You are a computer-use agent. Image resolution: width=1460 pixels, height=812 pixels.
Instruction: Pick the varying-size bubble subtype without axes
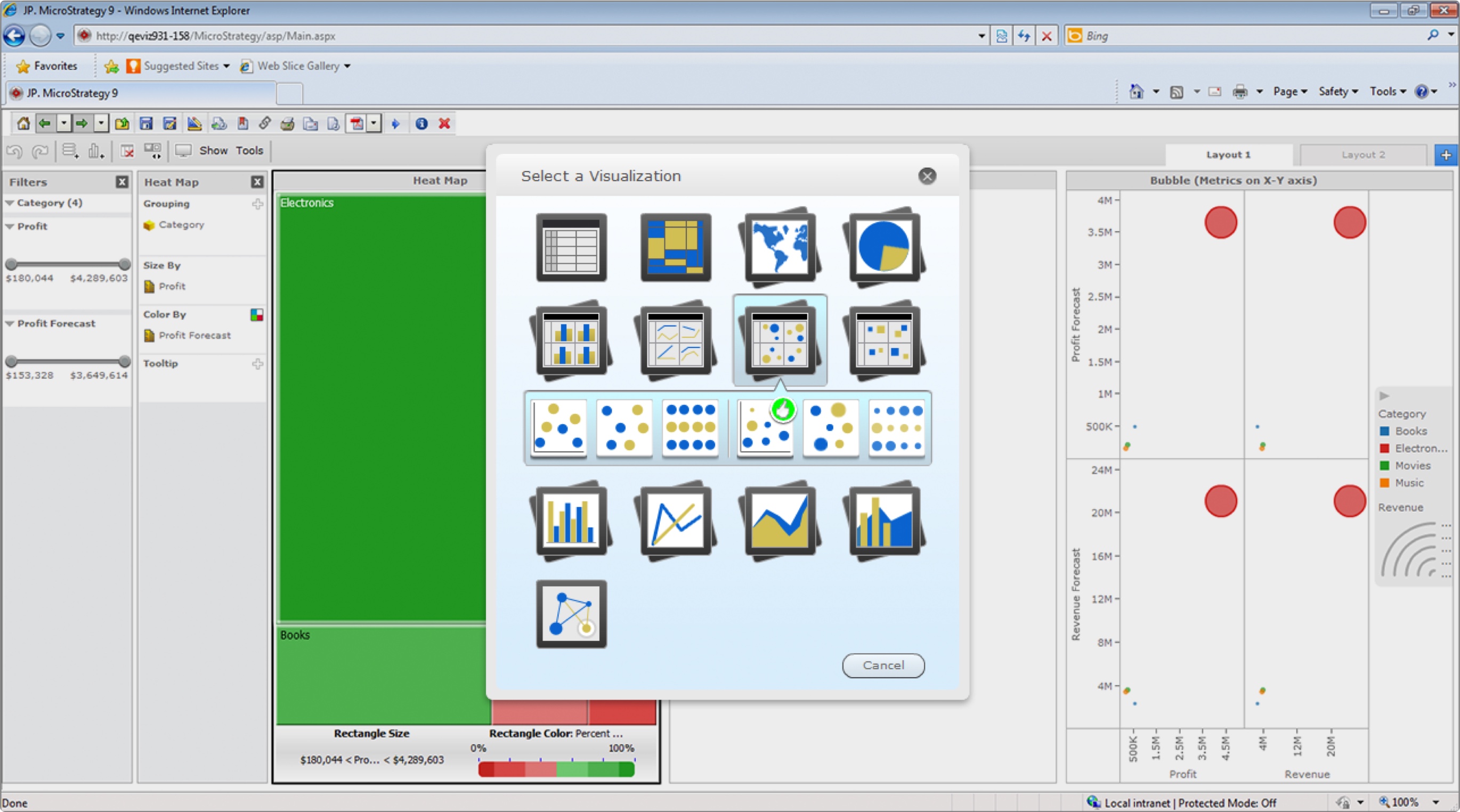point(831,428)
